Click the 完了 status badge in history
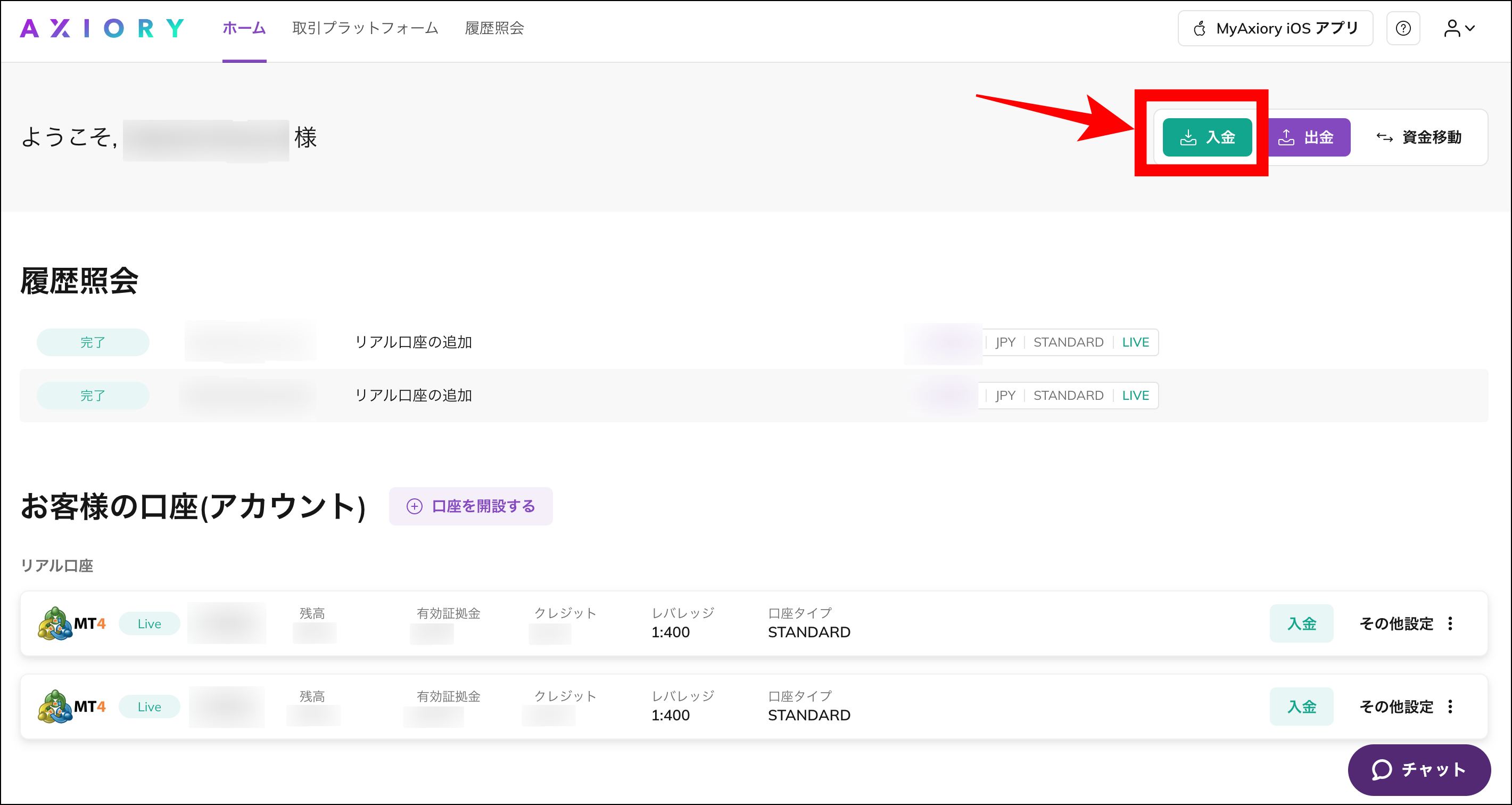The height and width of the screenshot is (805, 1512). click(x=92, y=342)
